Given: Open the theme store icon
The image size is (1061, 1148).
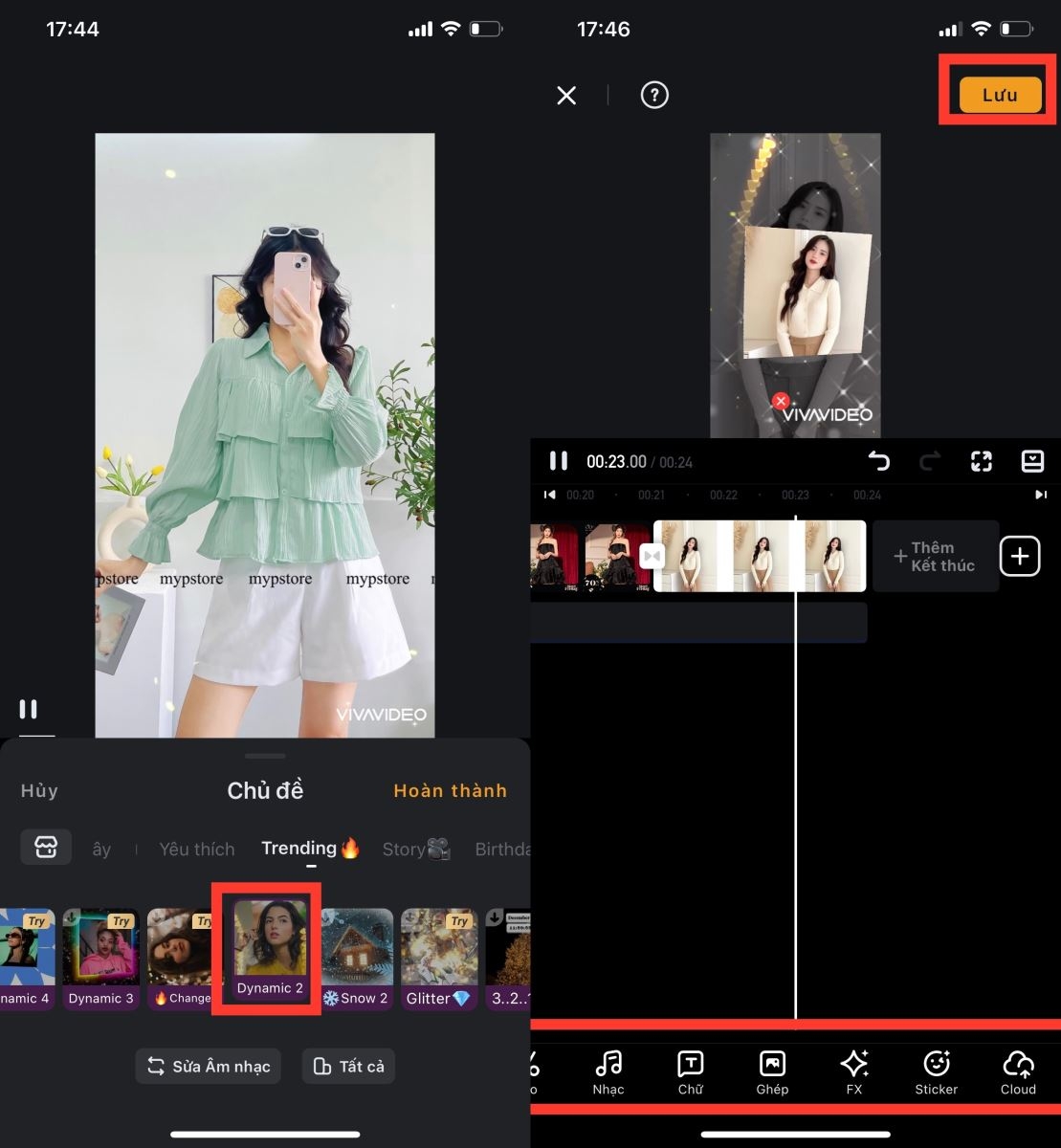Looking at the screenshot, I should tap(46, 847).
